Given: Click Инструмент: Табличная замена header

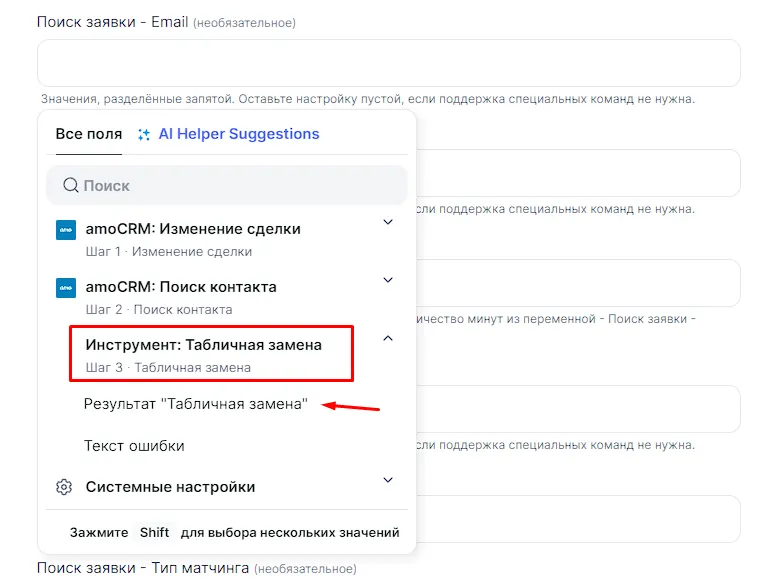Looking at the screenshot, I should (204, 345).
